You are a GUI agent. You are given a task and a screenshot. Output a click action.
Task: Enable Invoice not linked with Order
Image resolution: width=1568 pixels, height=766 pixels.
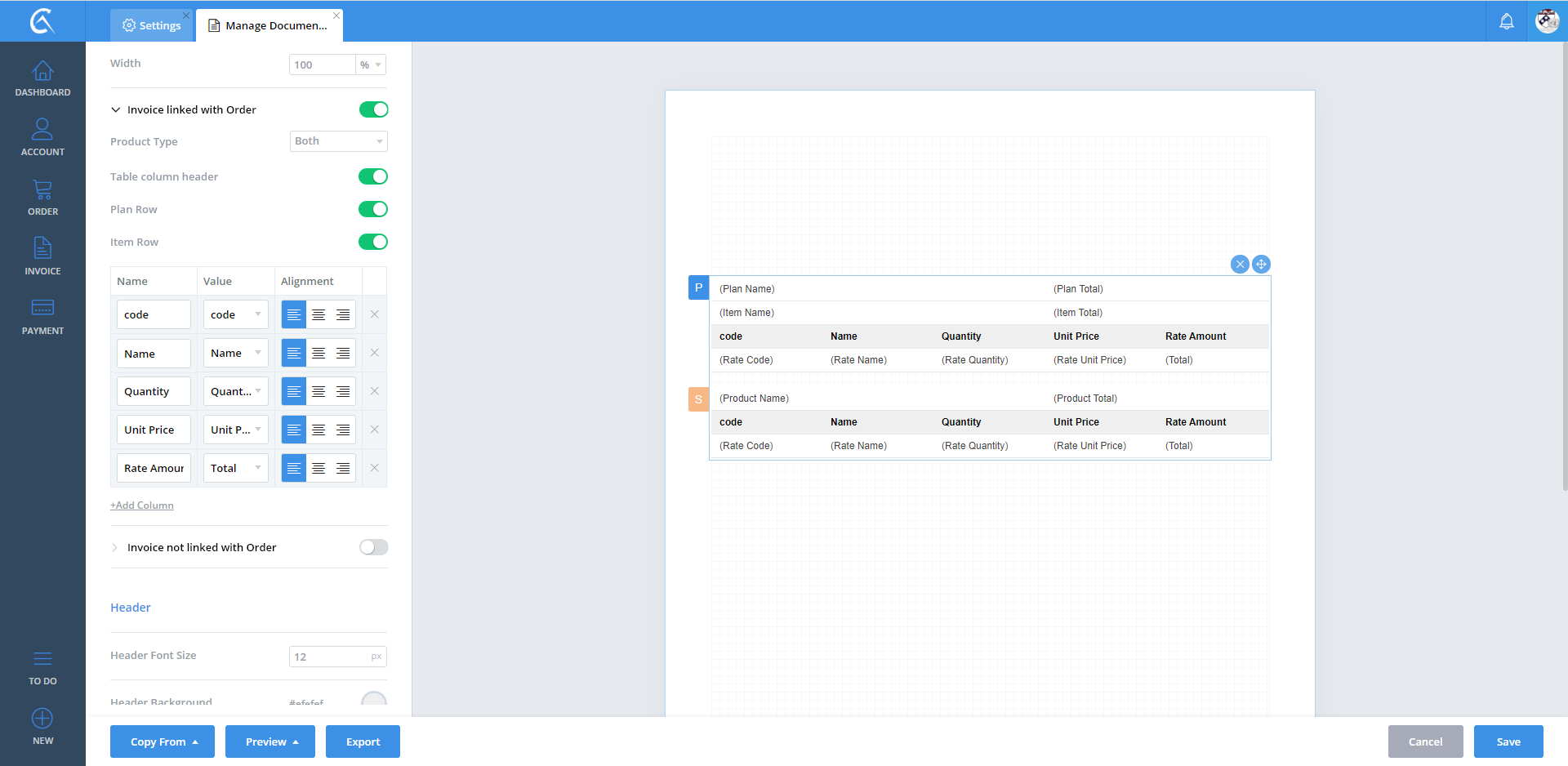373,547
